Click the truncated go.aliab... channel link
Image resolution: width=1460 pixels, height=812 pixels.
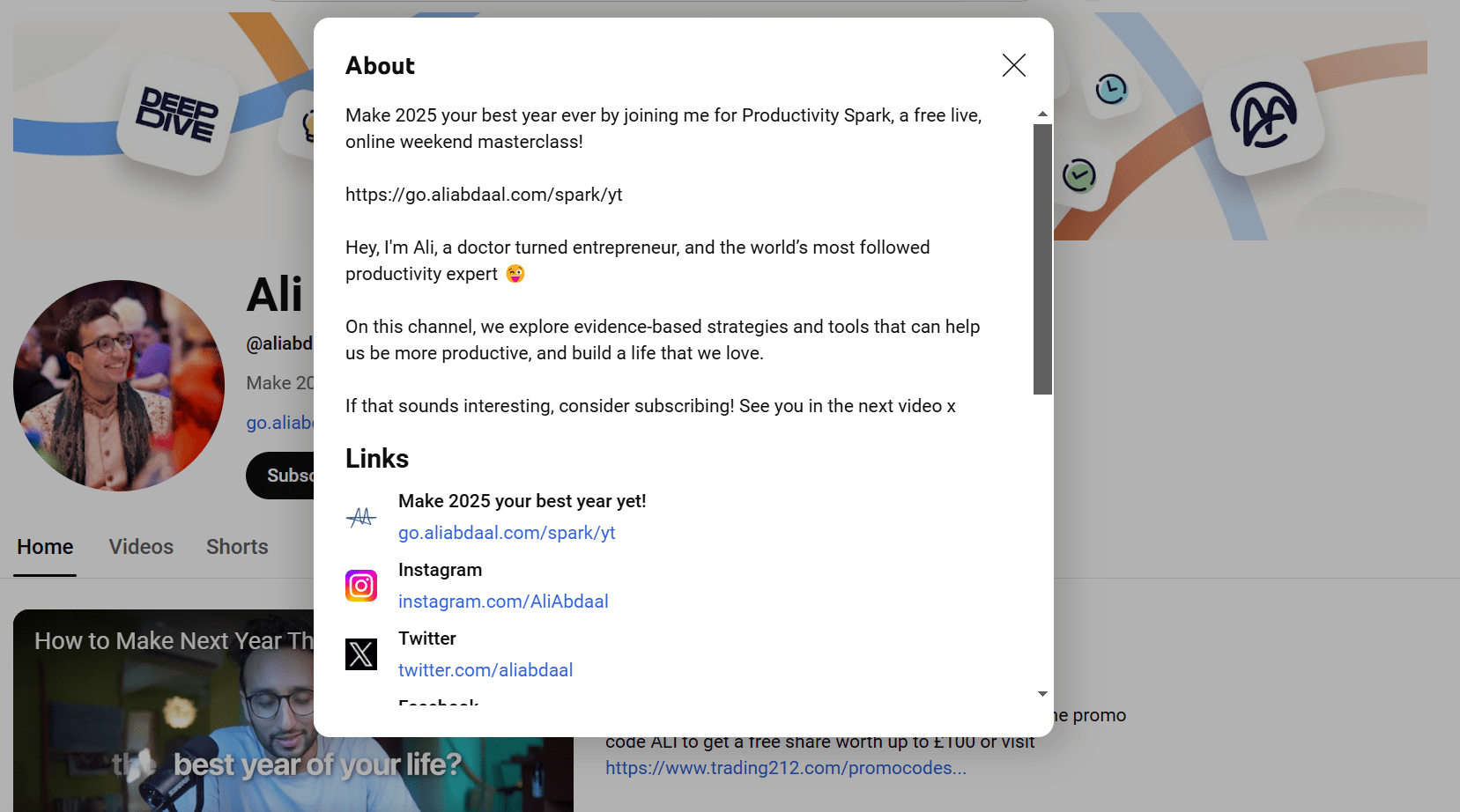pyautogui.click(x=279, y=422)
